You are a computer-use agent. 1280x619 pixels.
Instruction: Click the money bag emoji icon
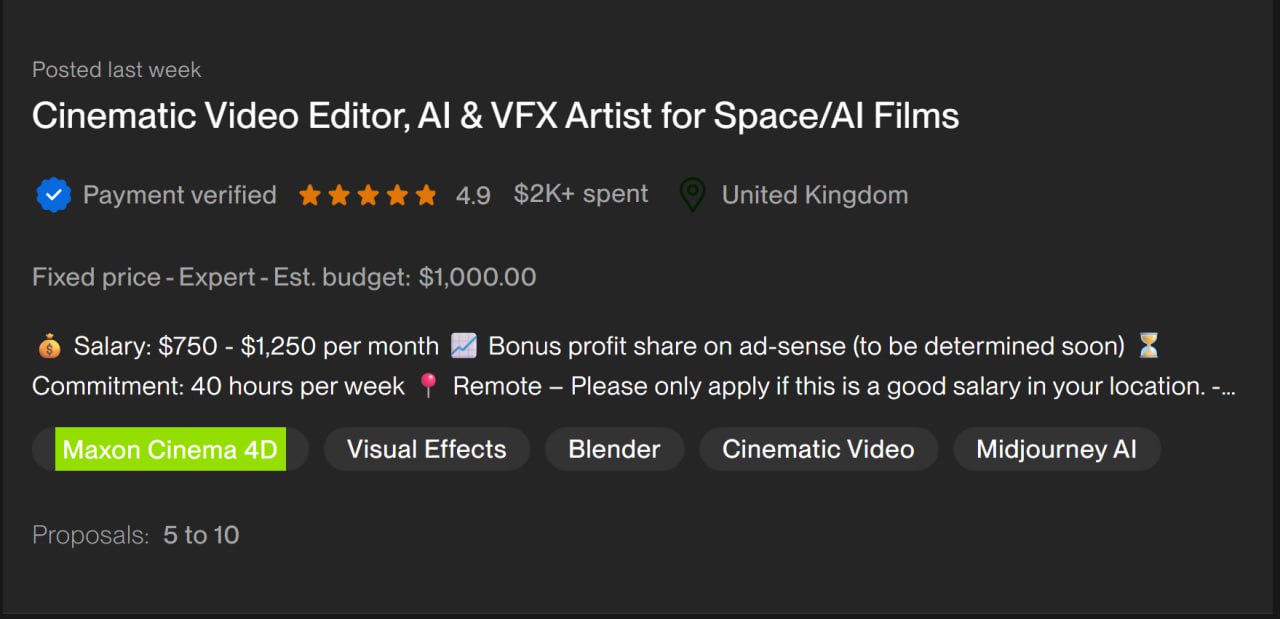point(49,347)
